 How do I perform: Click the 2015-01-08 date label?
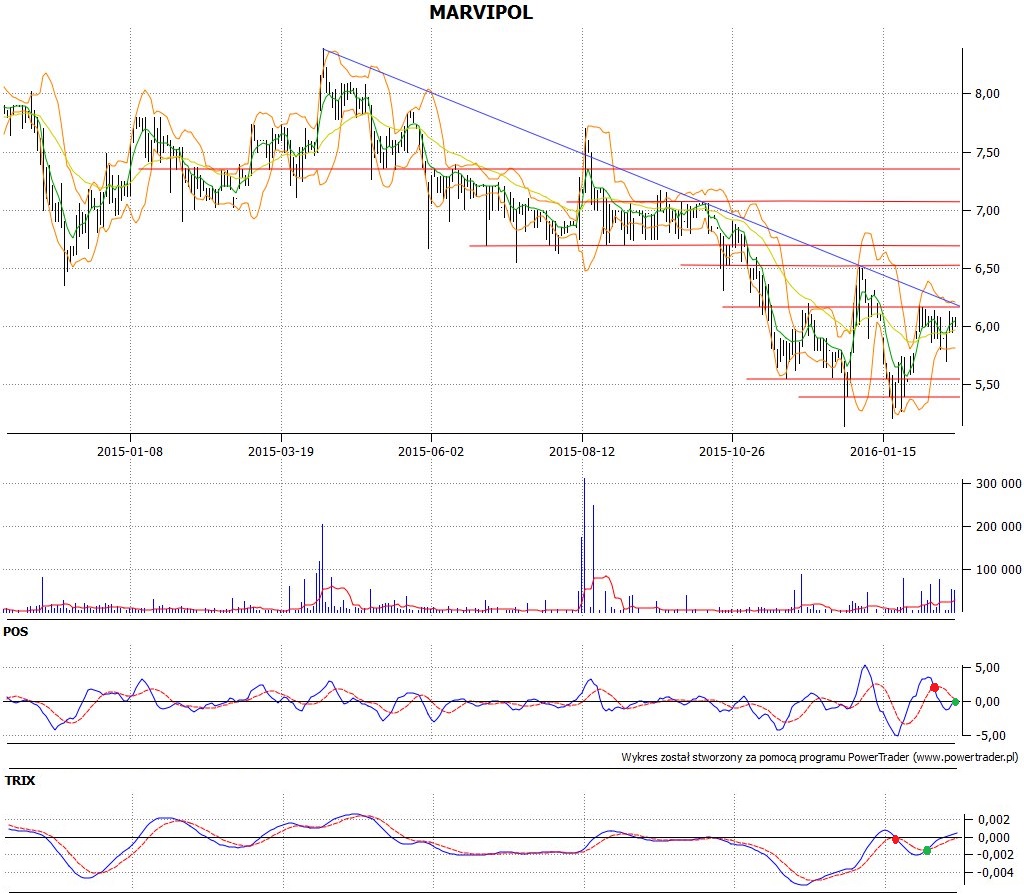tap(130, 451)
